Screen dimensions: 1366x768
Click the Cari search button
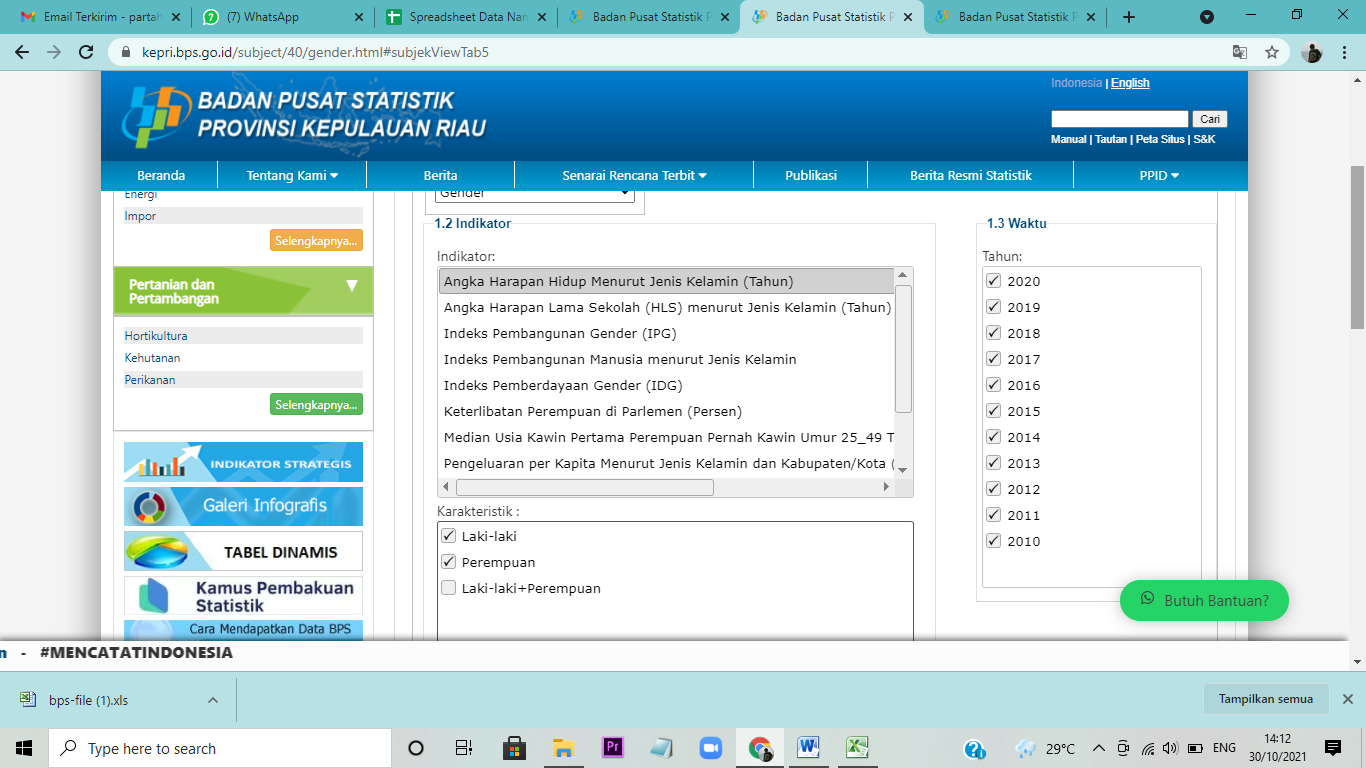1209,119
